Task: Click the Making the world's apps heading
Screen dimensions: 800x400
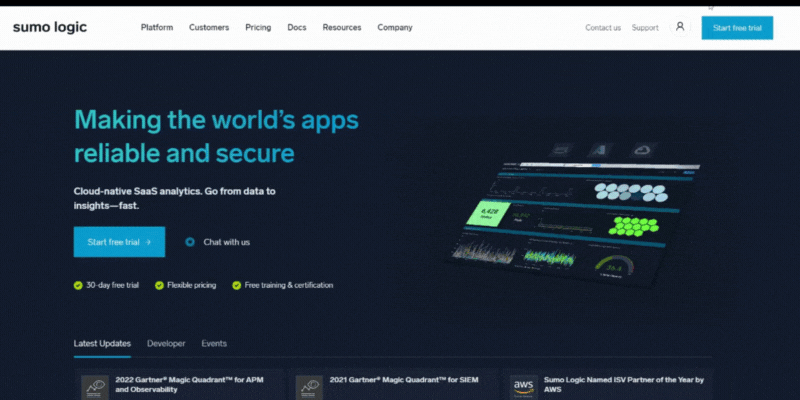Action: point(216,136)
